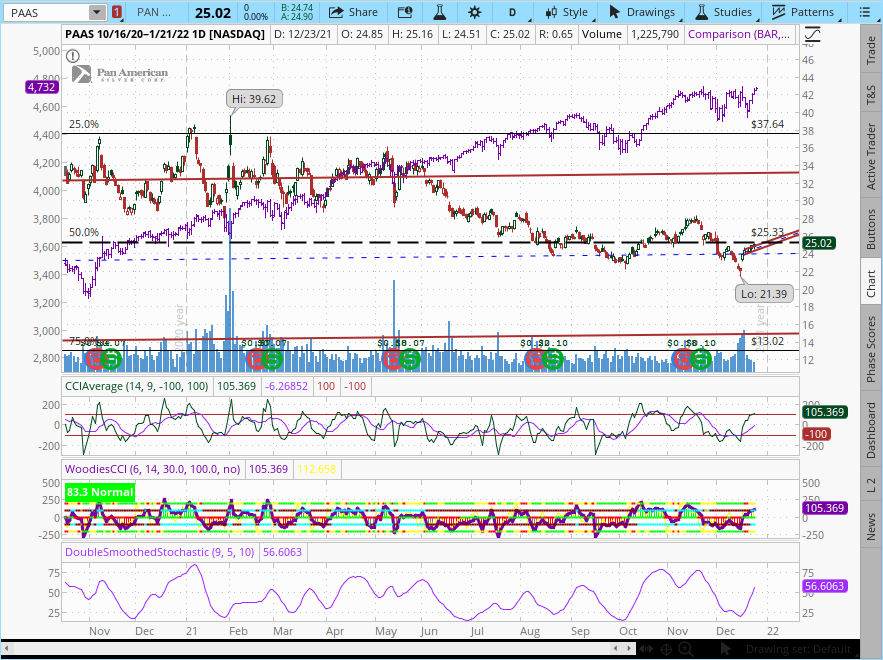
Task: Open the Studies menu
Action: click(x=724, y=12)
